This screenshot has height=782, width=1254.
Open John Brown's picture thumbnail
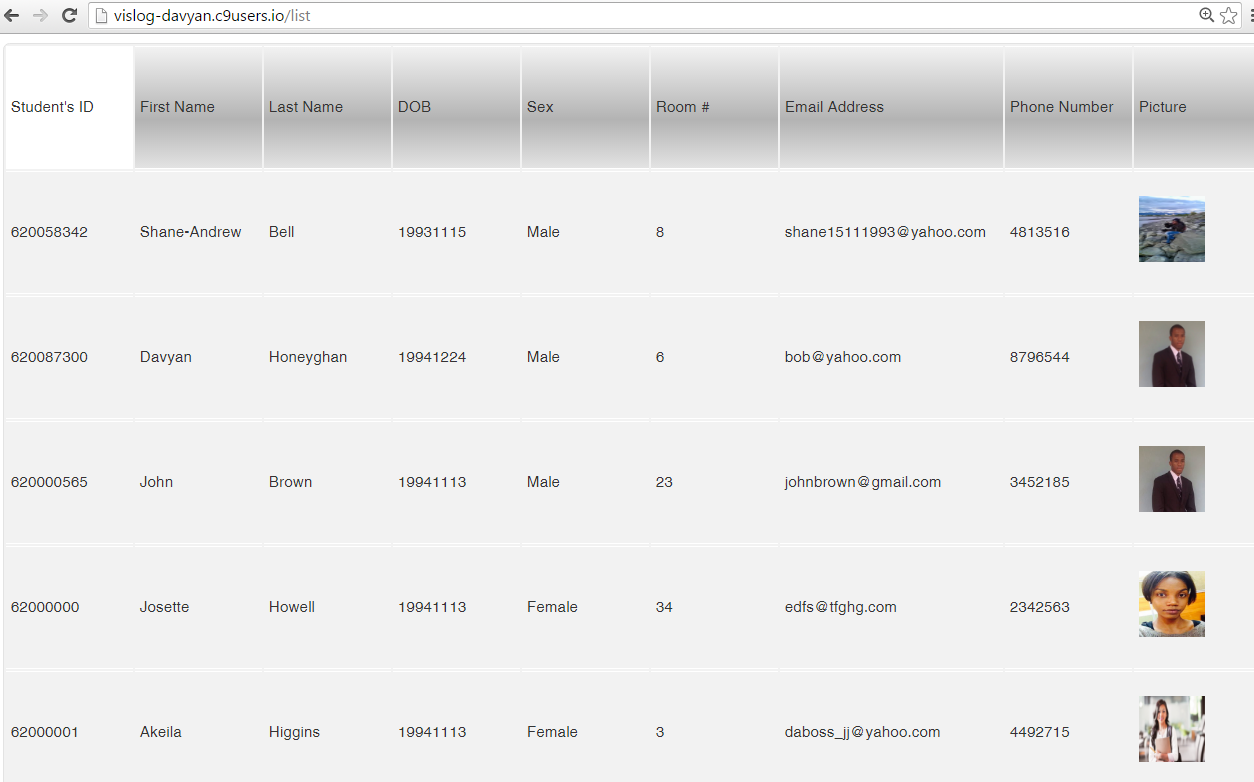(1172, 479)
